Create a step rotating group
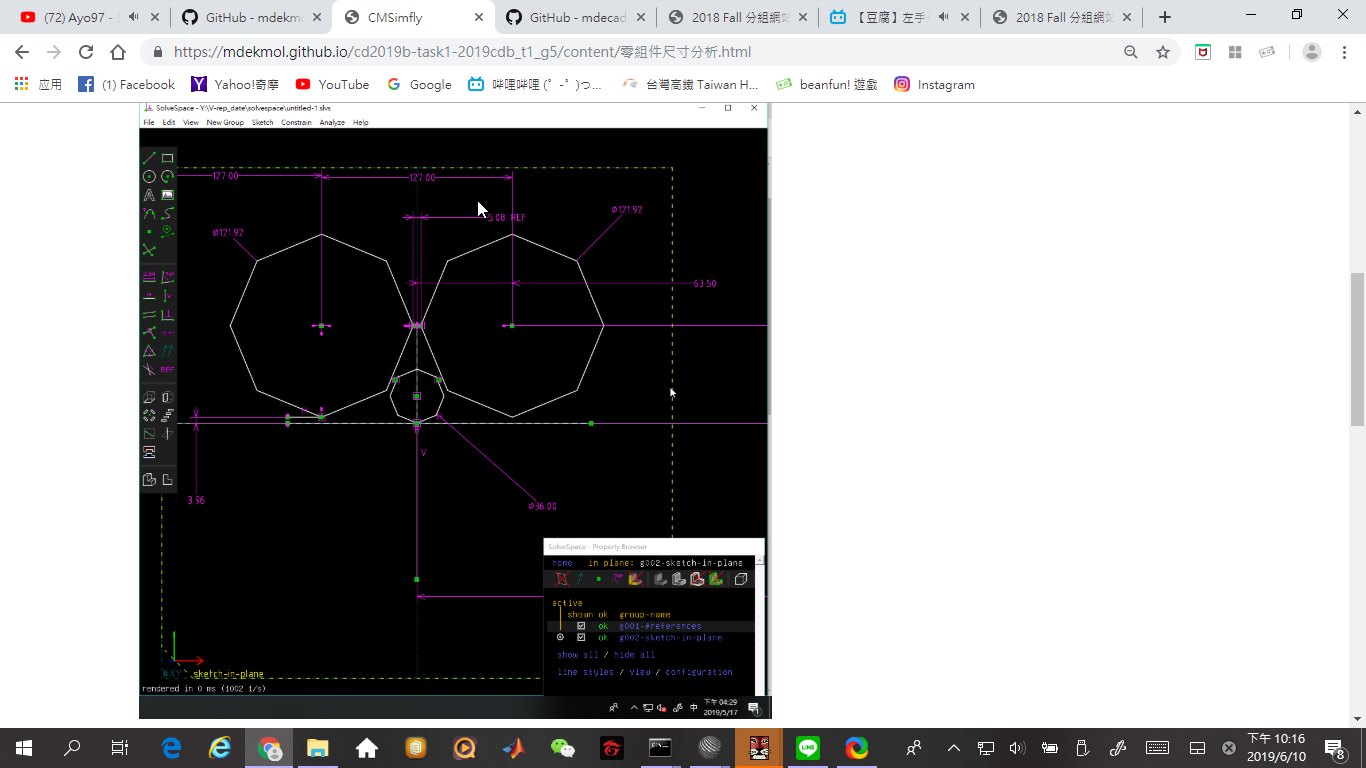The height and width of the screenshot is (768, 1366). coord(149,414)
